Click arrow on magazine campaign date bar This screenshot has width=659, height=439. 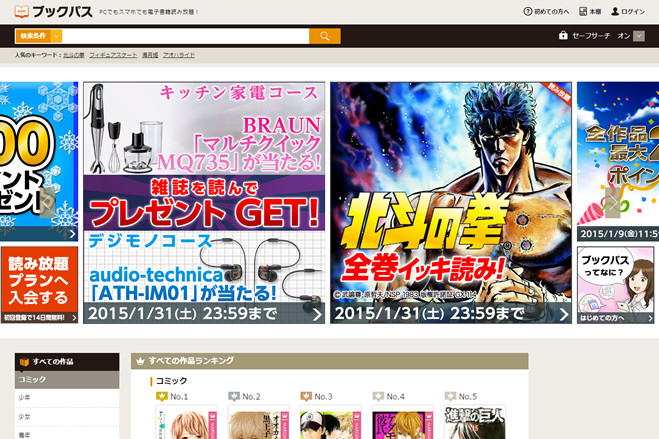coord(317,314)
